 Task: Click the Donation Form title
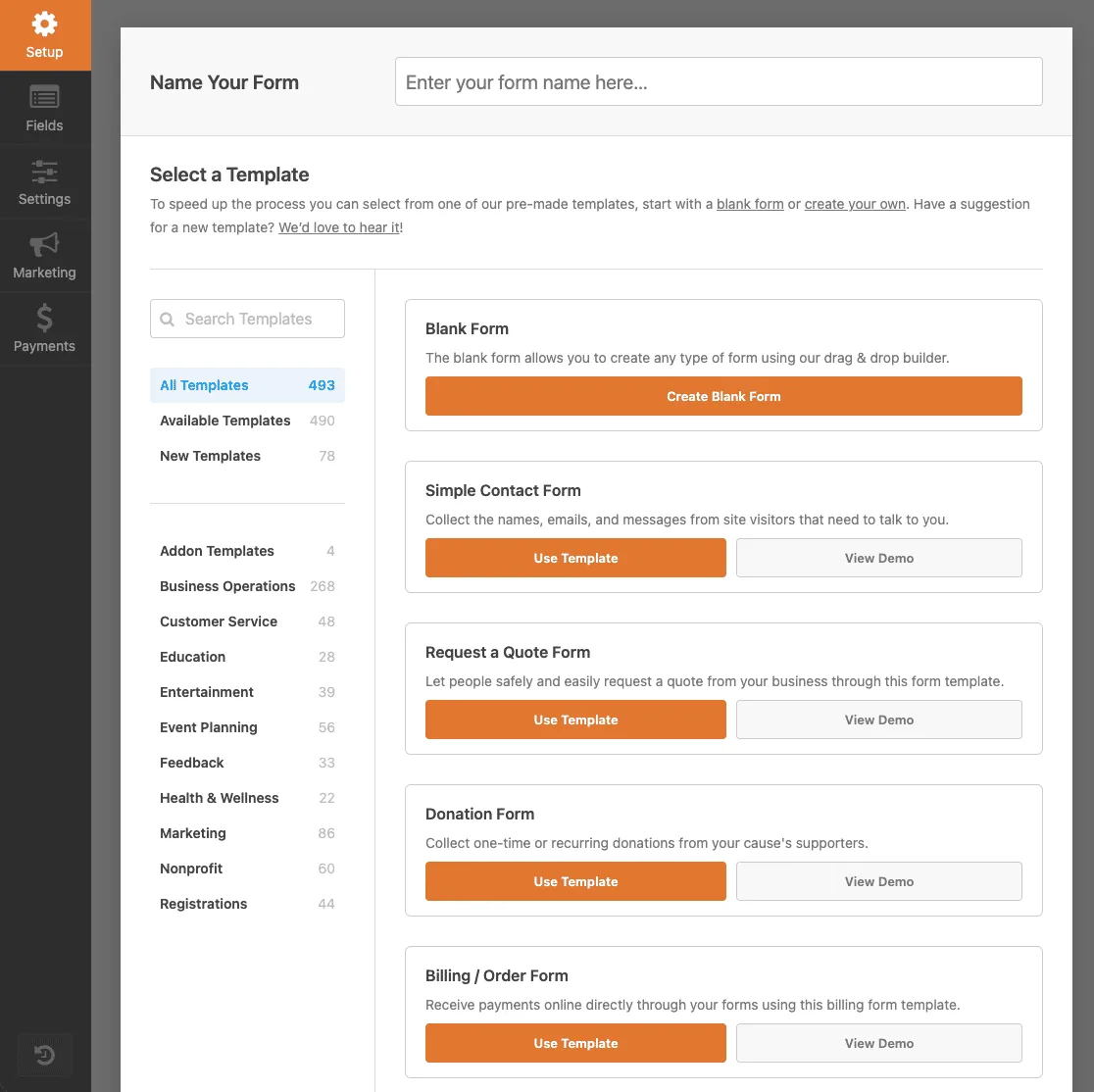click(480, 815)
